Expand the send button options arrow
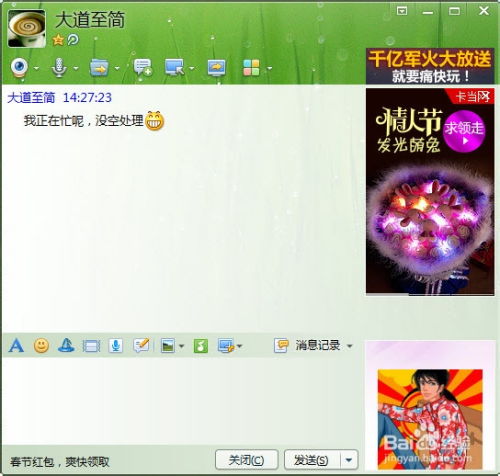This screenshot has width=500, height=476. (x=349, y=460)
